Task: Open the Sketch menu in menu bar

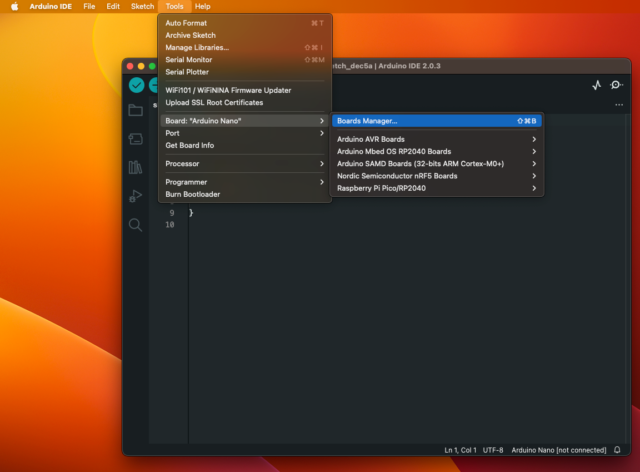Action: (142, 6)
